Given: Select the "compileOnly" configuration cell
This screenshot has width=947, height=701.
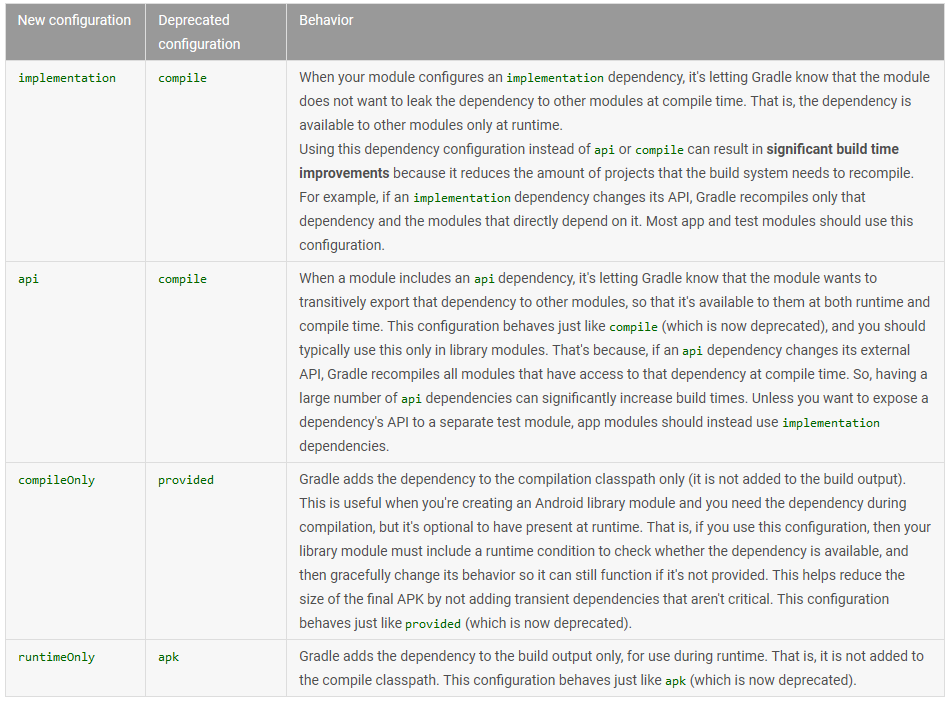Looking at the screenshot, I should pos(56,480).
